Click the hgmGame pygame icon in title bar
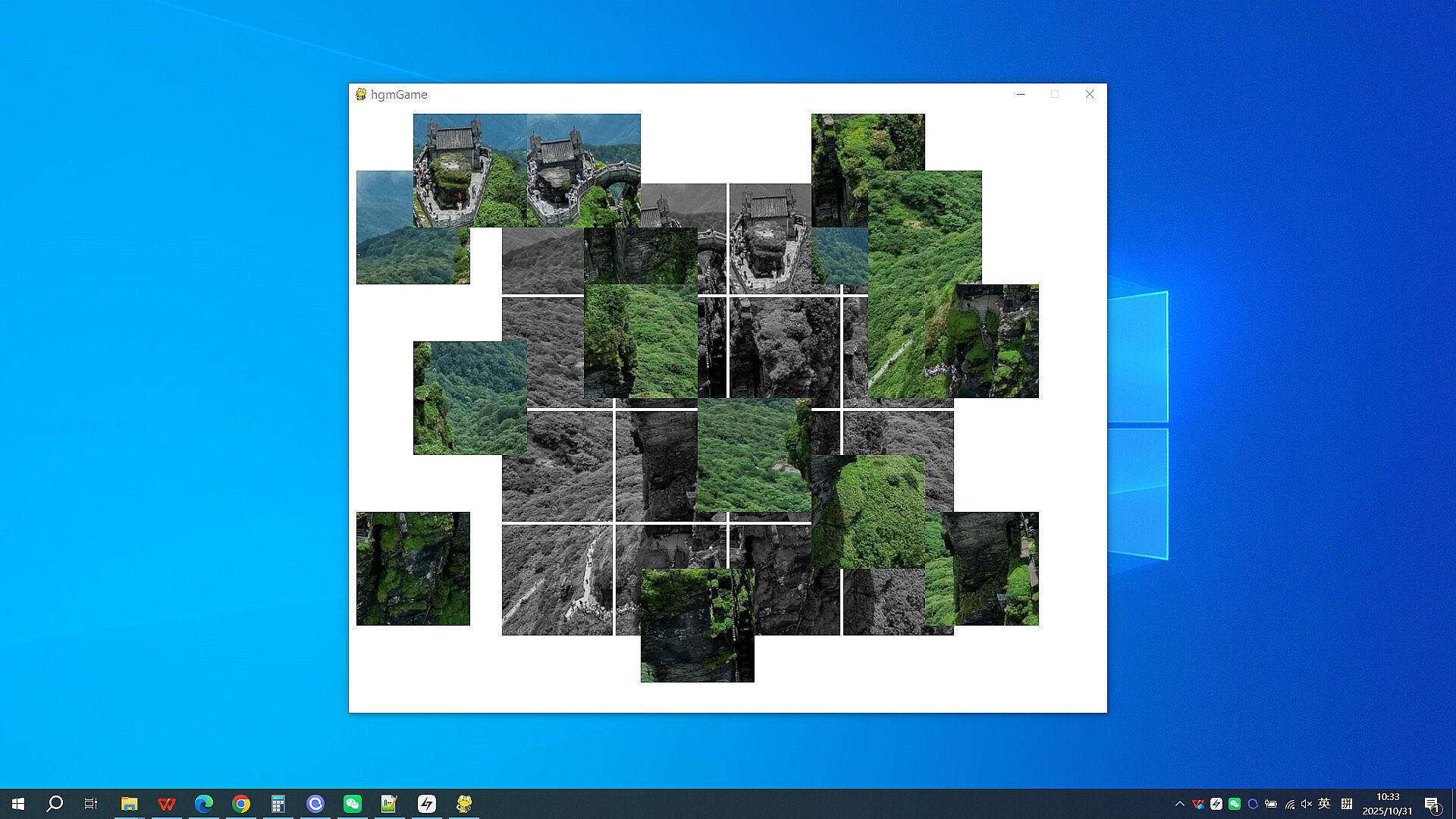 pos(361,94)
